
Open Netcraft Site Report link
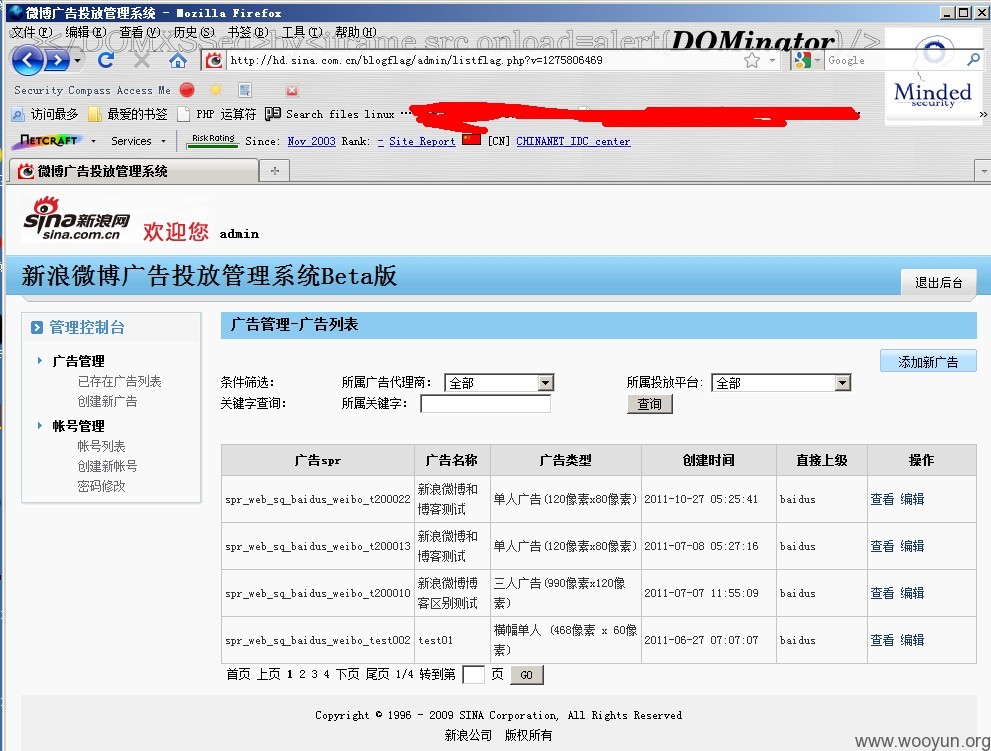pos(422,141)
